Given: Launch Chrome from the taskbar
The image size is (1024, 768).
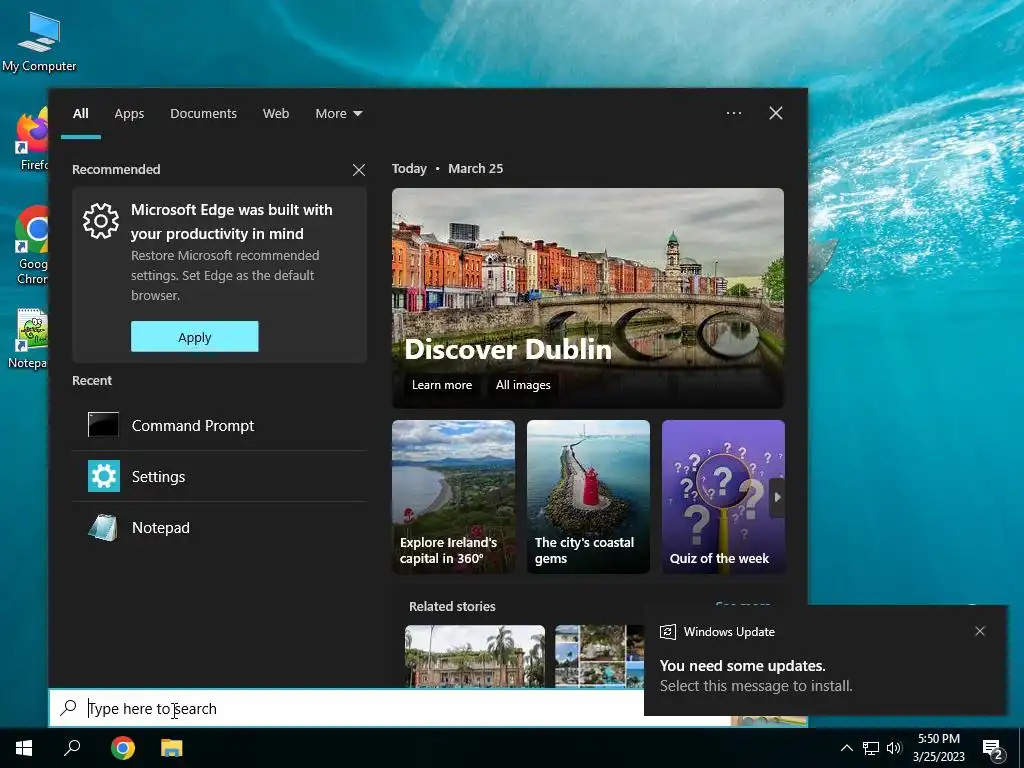Looking at the screenshot, I should tap(123, 748).
